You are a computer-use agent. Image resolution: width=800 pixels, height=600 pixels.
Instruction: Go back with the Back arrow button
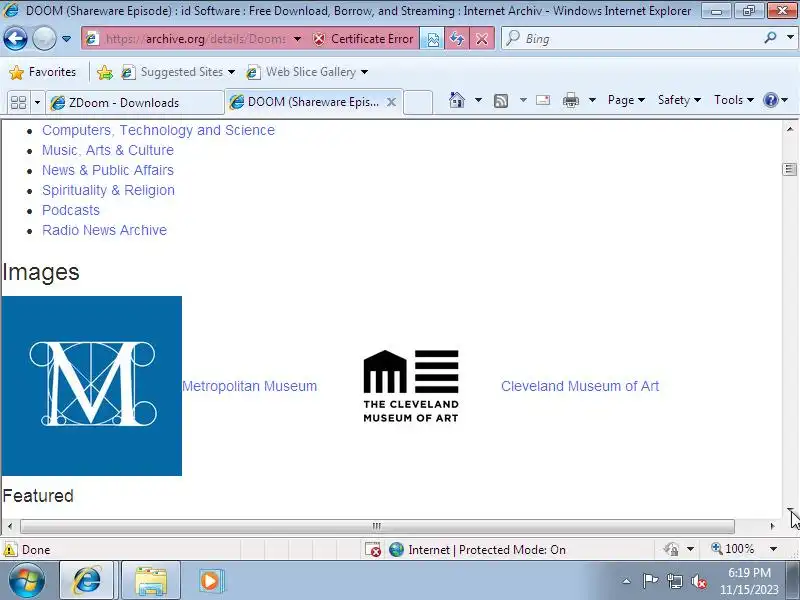coord(15,39)
